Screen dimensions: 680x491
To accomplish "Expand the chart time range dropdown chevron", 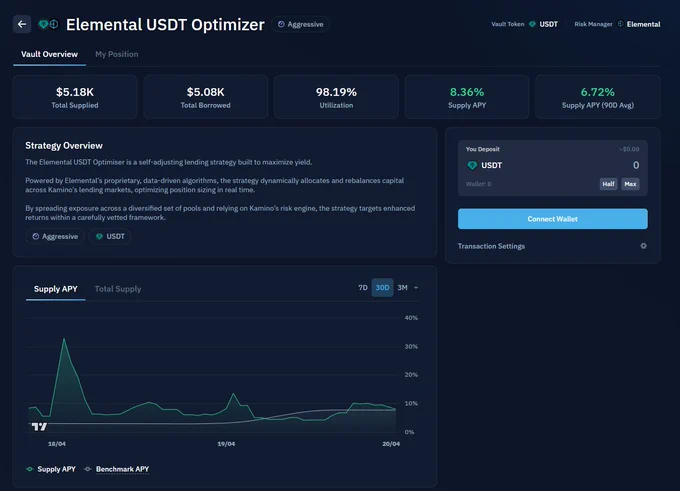I will point(416,288).
